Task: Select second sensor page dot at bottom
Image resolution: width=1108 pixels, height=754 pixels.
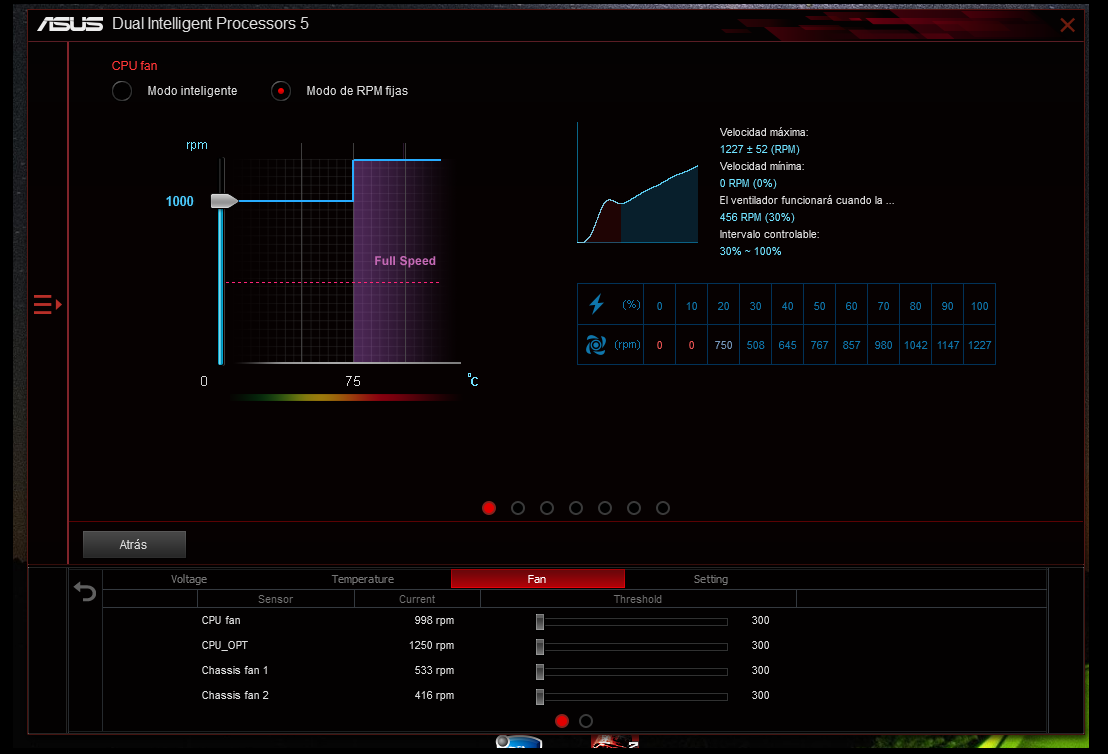Action: [586, 721]
